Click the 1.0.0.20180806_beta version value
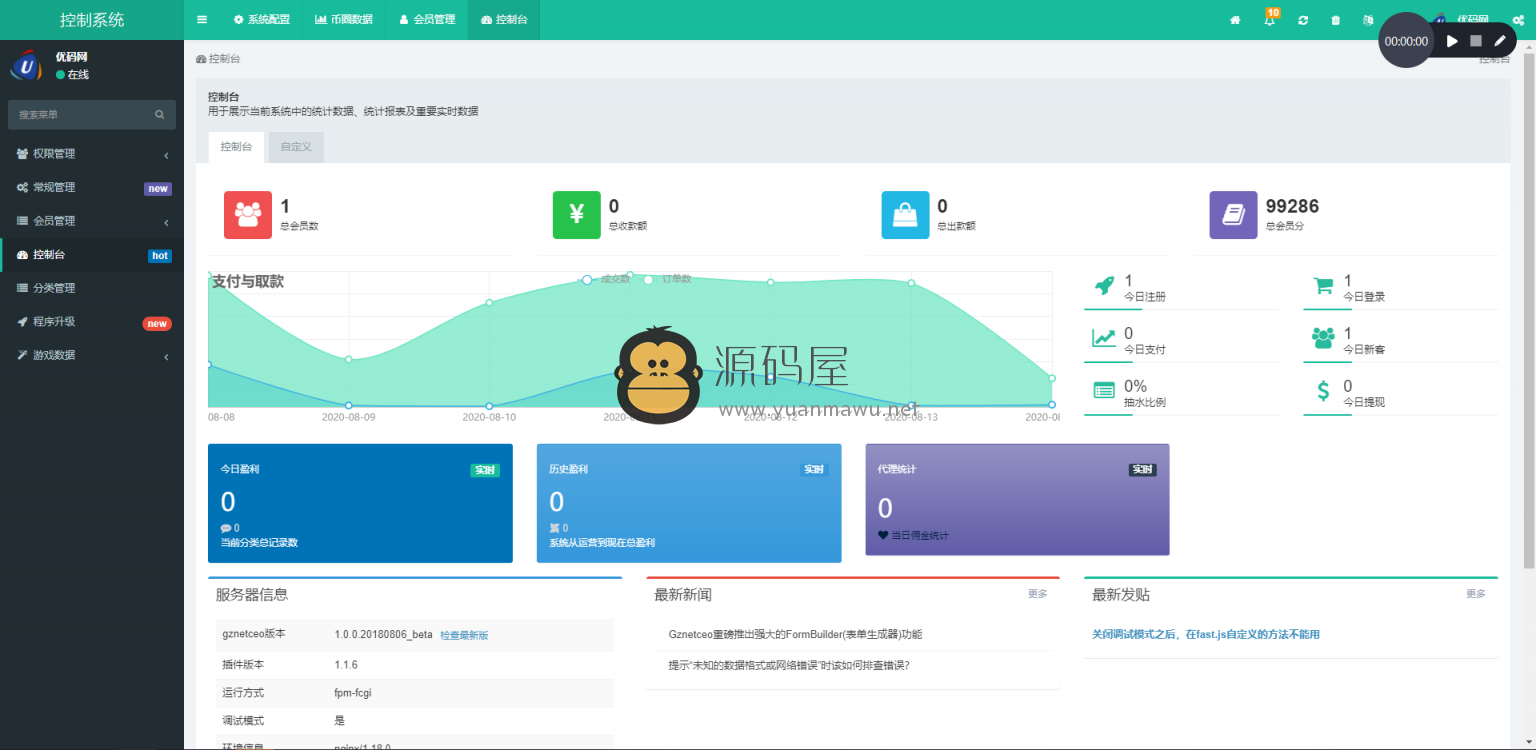This screenshot has height=750, width=1536. coord(383,634)
